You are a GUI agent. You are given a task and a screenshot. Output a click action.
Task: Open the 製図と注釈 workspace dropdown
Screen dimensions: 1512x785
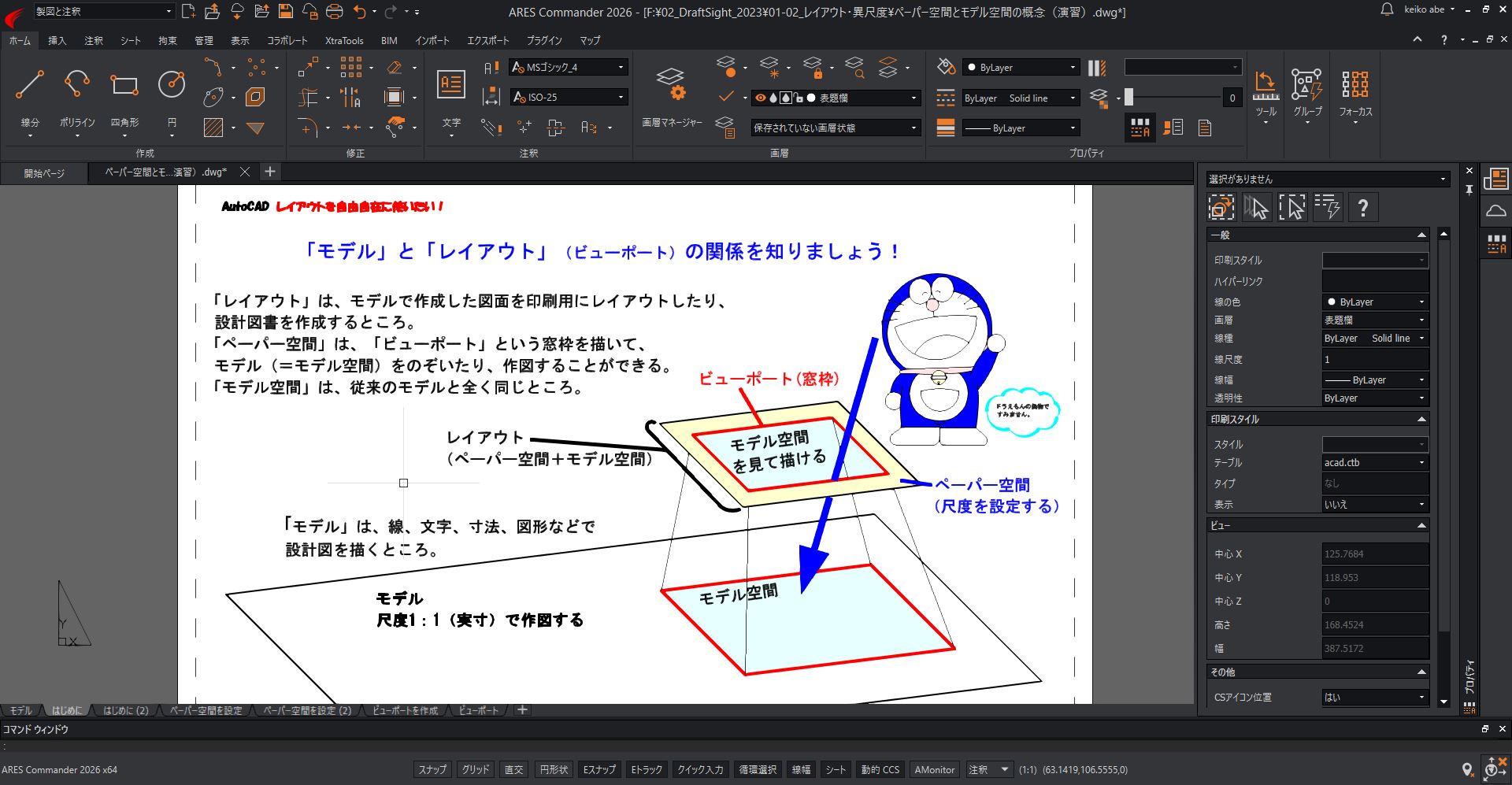(x=103, y=11)
